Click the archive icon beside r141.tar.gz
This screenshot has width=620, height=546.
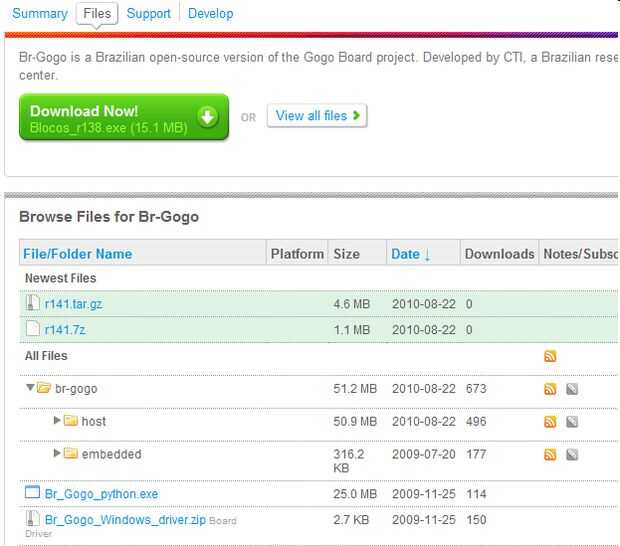pos(32,303)
